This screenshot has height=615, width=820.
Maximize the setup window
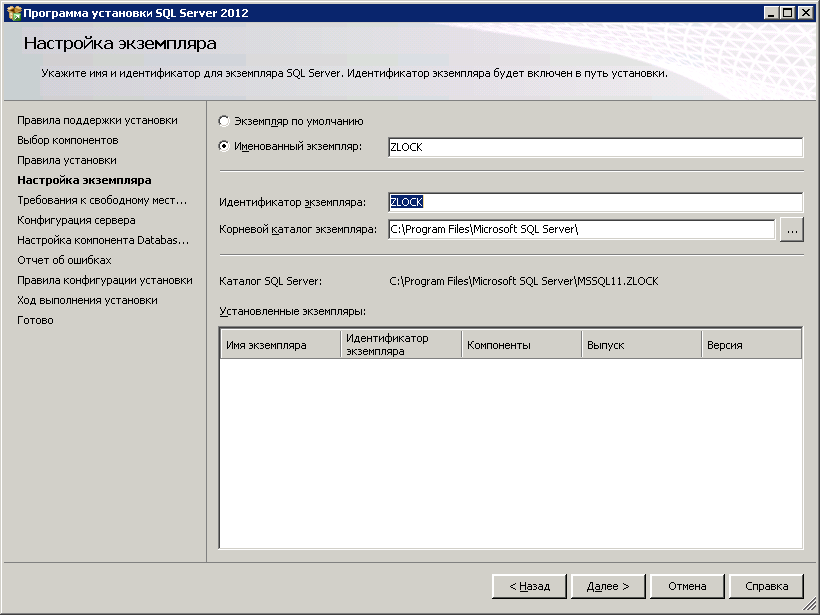coord(788,12)
